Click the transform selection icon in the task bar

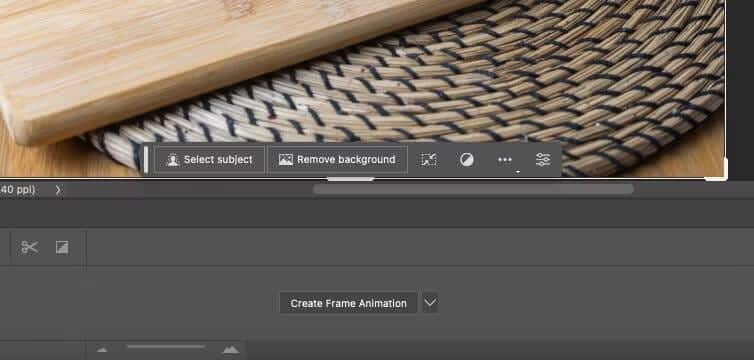[428, 160]
